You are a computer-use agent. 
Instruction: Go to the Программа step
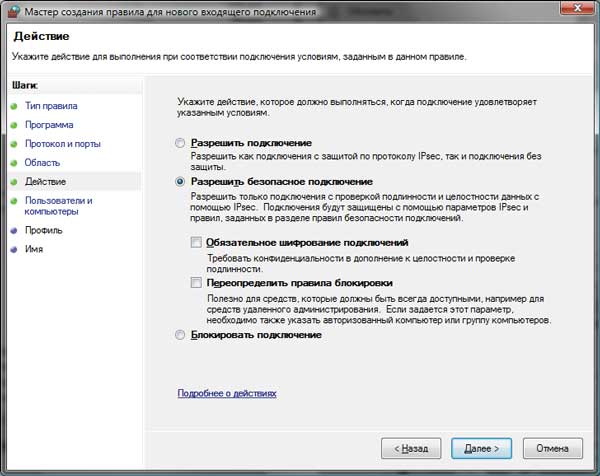point(49,125)
